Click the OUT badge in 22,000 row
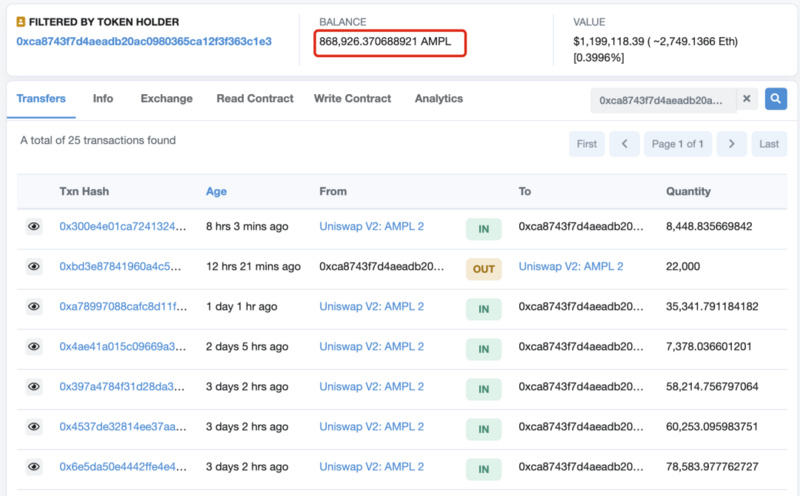800x496 pixels. [x=484, y=269]
